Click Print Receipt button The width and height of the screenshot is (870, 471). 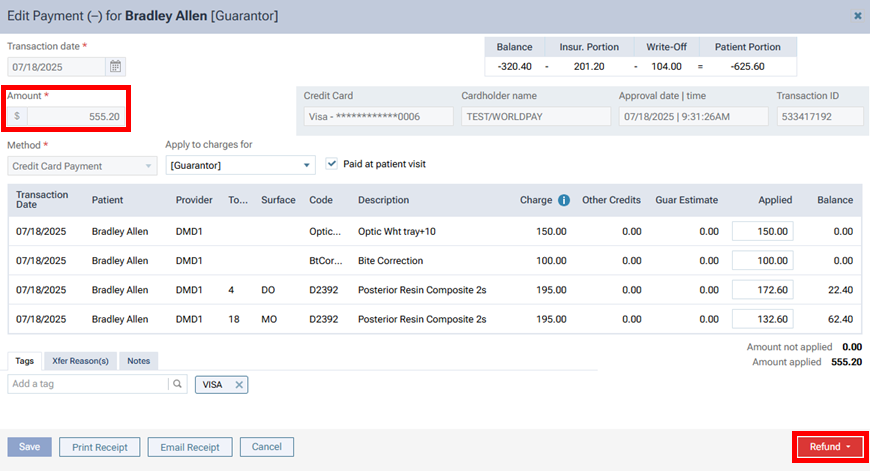[x=100, y=447]
